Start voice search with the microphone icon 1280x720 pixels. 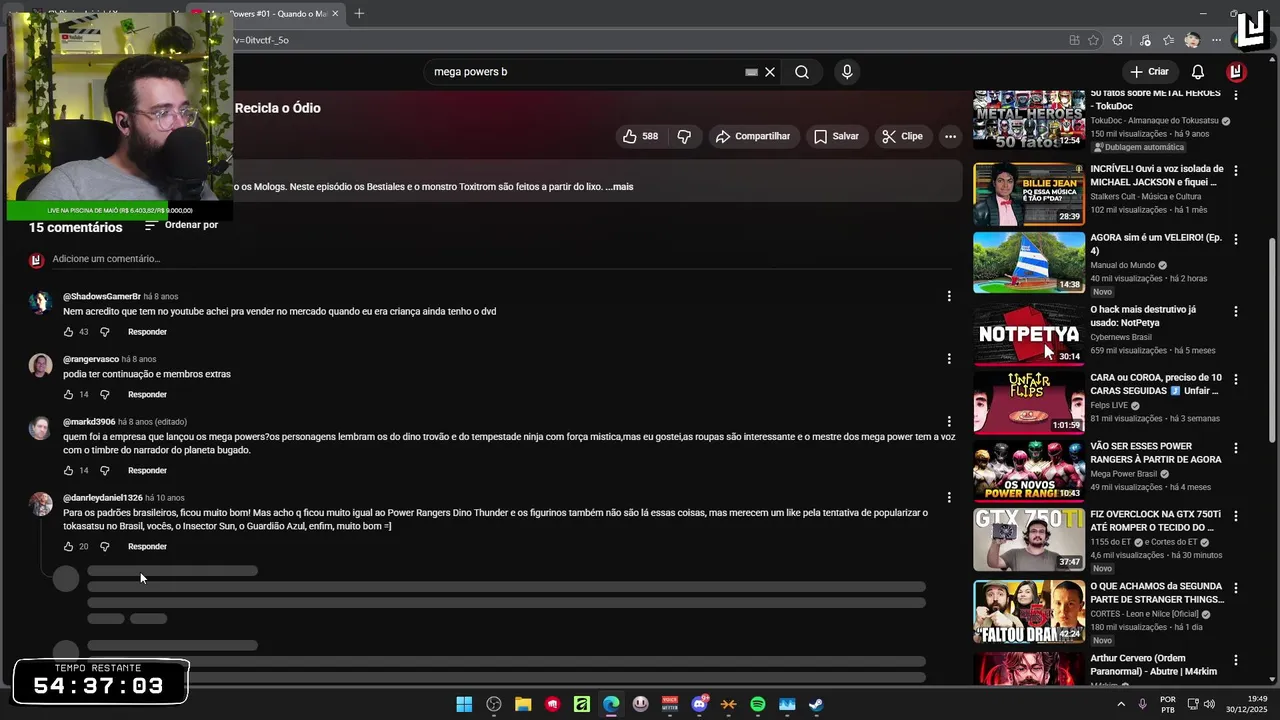click(x=847, y=72)
